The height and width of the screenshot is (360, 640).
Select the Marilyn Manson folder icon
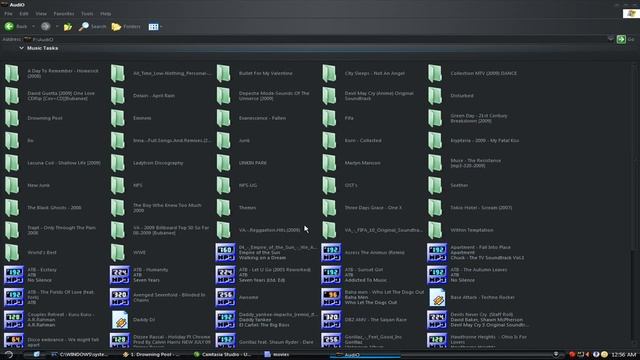329,163
